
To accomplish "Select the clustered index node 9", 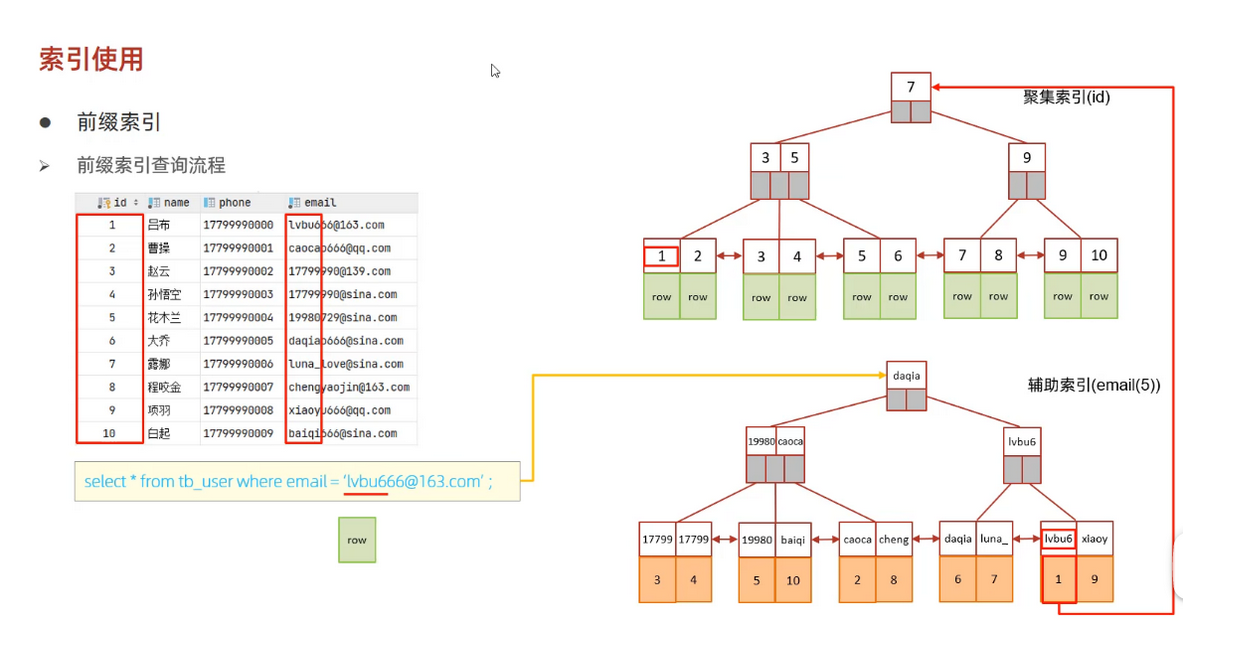I will click(x=1026, y=158).
